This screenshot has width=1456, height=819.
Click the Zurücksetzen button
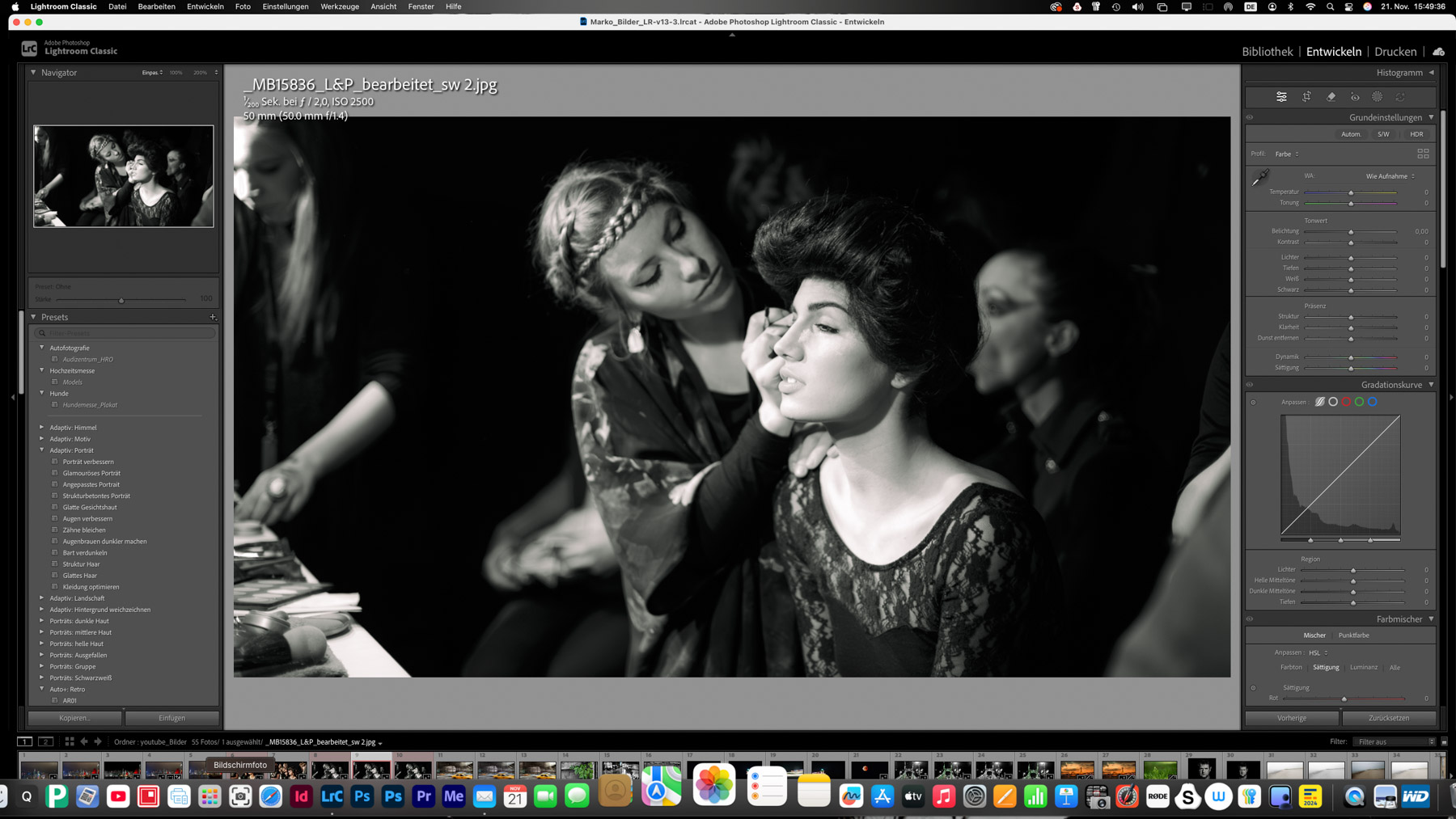[x=1388, y=718]
